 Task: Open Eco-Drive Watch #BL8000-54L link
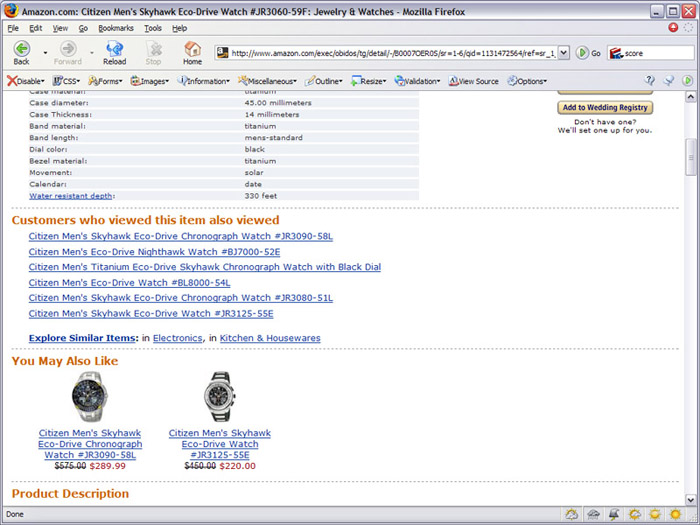(x=129, y=283)
